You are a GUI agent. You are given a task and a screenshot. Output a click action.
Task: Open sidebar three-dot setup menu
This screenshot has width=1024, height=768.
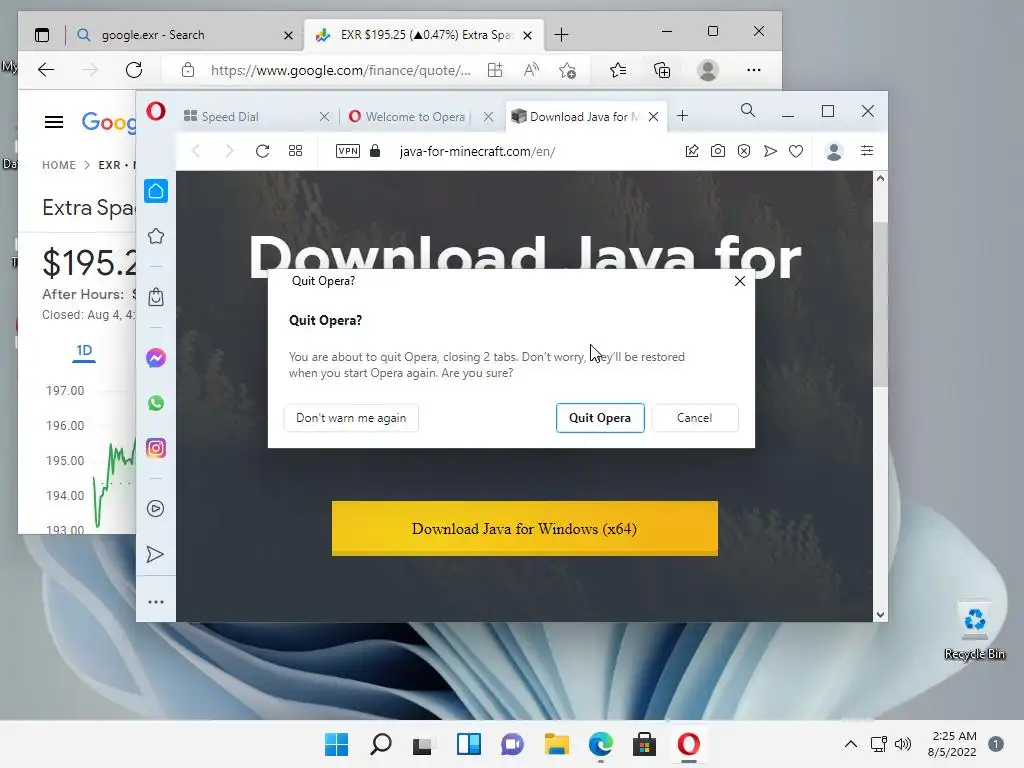[155, 602]
